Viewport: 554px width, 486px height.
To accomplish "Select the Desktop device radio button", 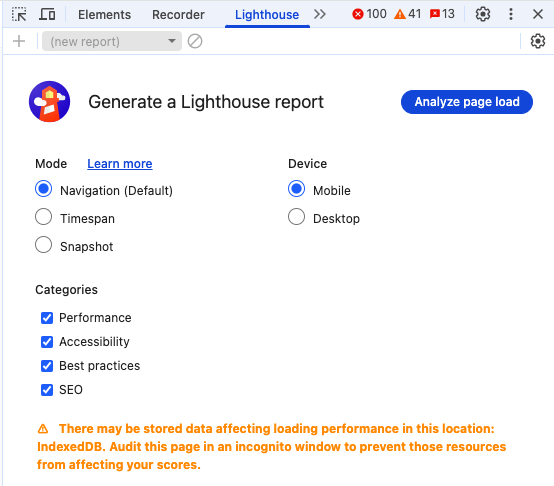I will coord(296,217).
